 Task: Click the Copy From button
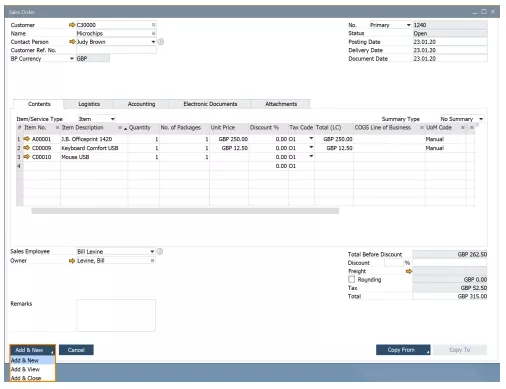coord(403,350)
